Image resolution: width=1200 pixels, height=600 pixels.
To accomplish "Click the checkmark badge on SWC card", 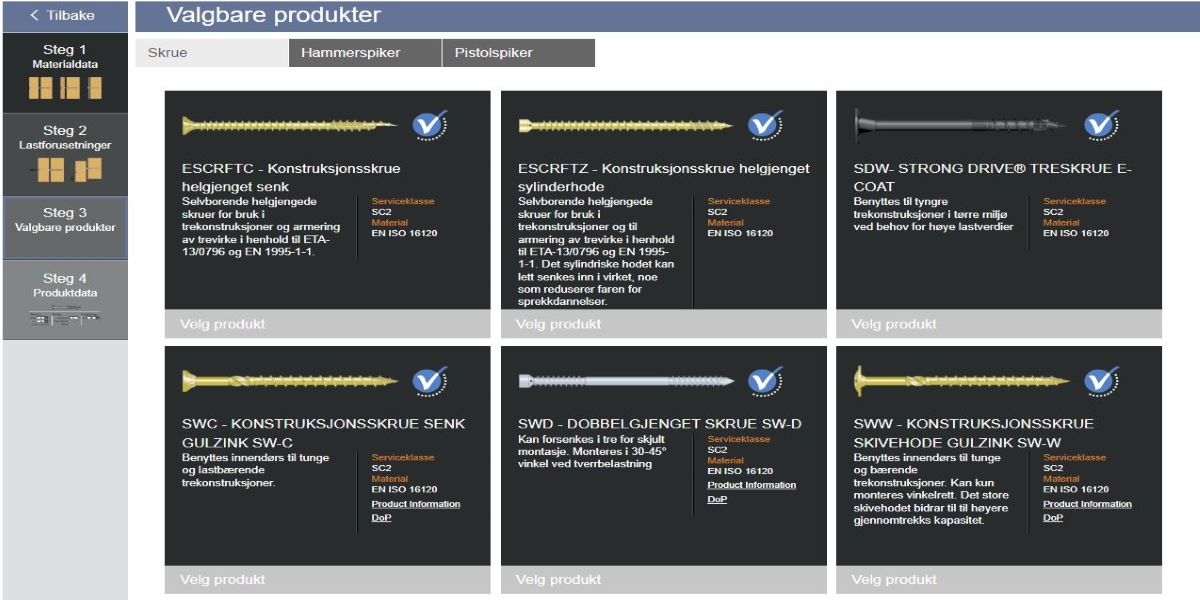I will (x=431, y=380).
